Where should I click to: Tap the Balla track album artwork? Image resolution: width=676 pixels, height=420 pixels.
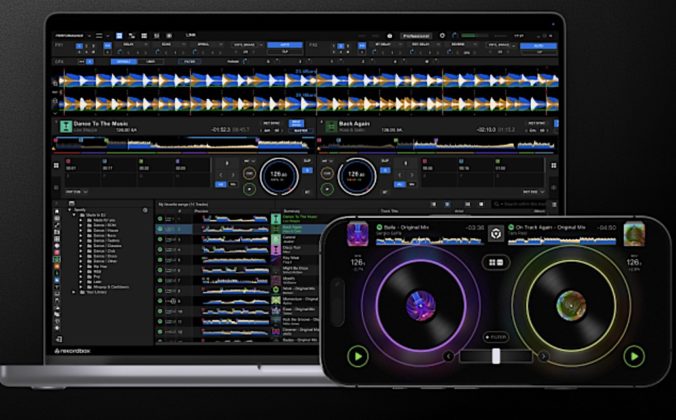358,234
